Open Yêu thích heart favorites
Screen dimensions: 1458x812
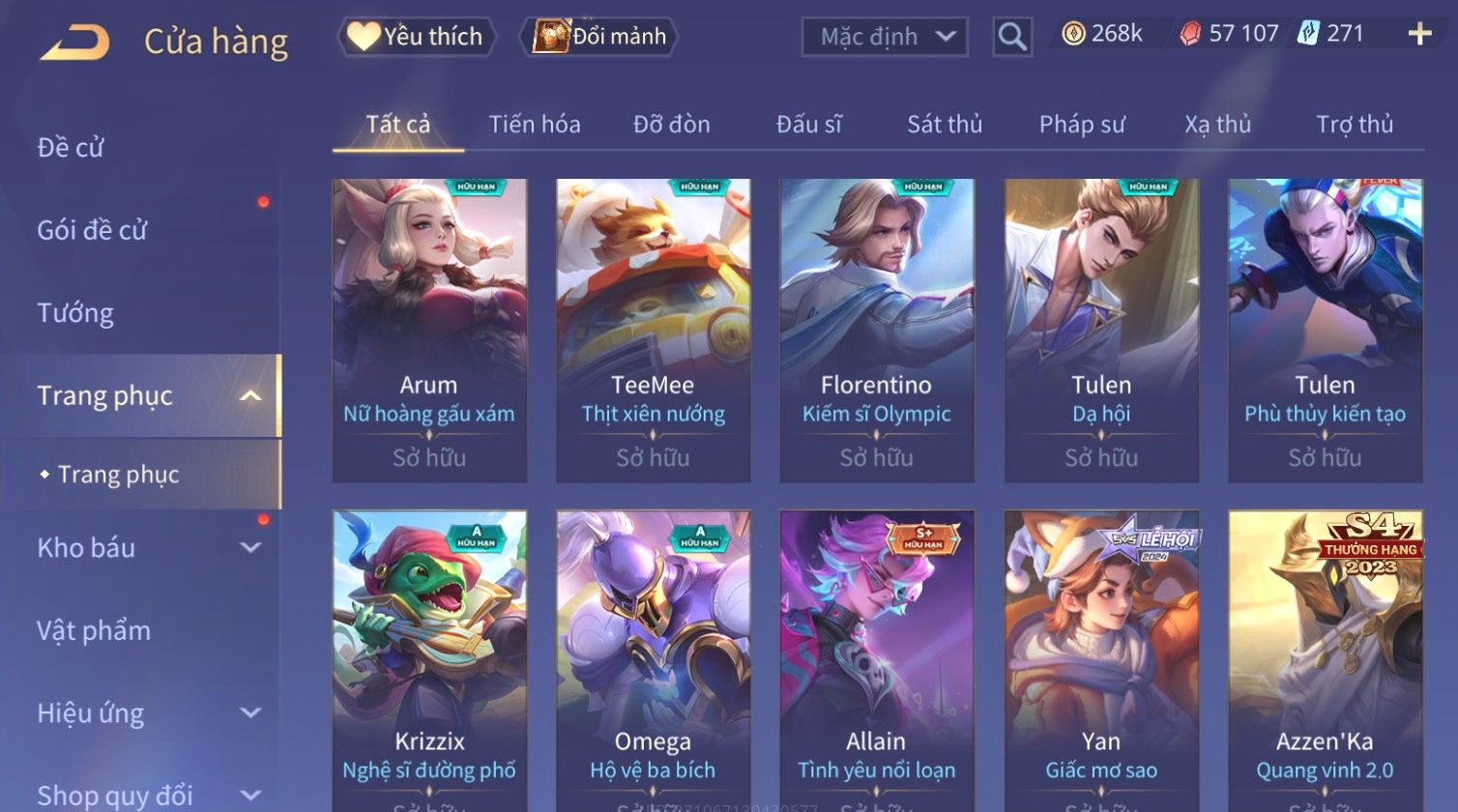click(x=417, y=37)
